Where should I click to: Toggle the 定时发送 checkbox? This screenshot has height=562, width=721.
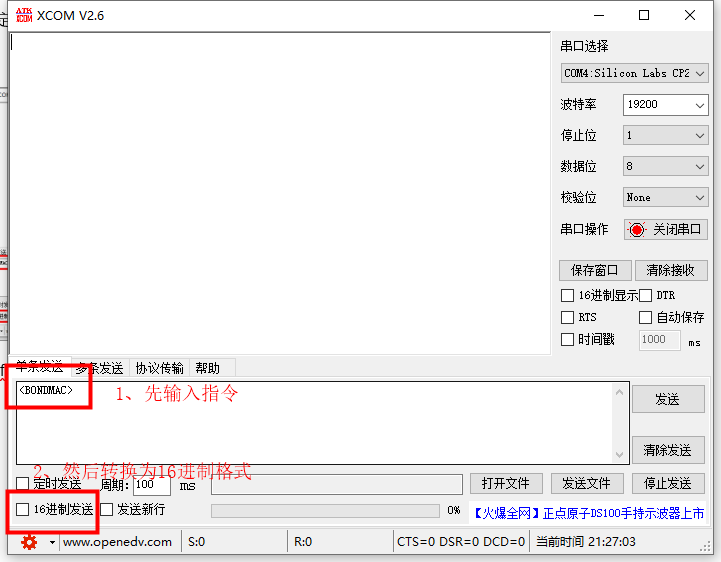point(23,484)
